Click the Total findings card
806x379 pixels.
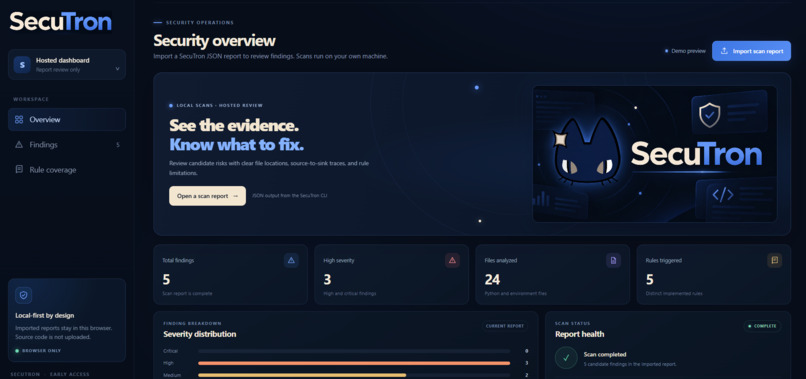click(x=230, y=275)
